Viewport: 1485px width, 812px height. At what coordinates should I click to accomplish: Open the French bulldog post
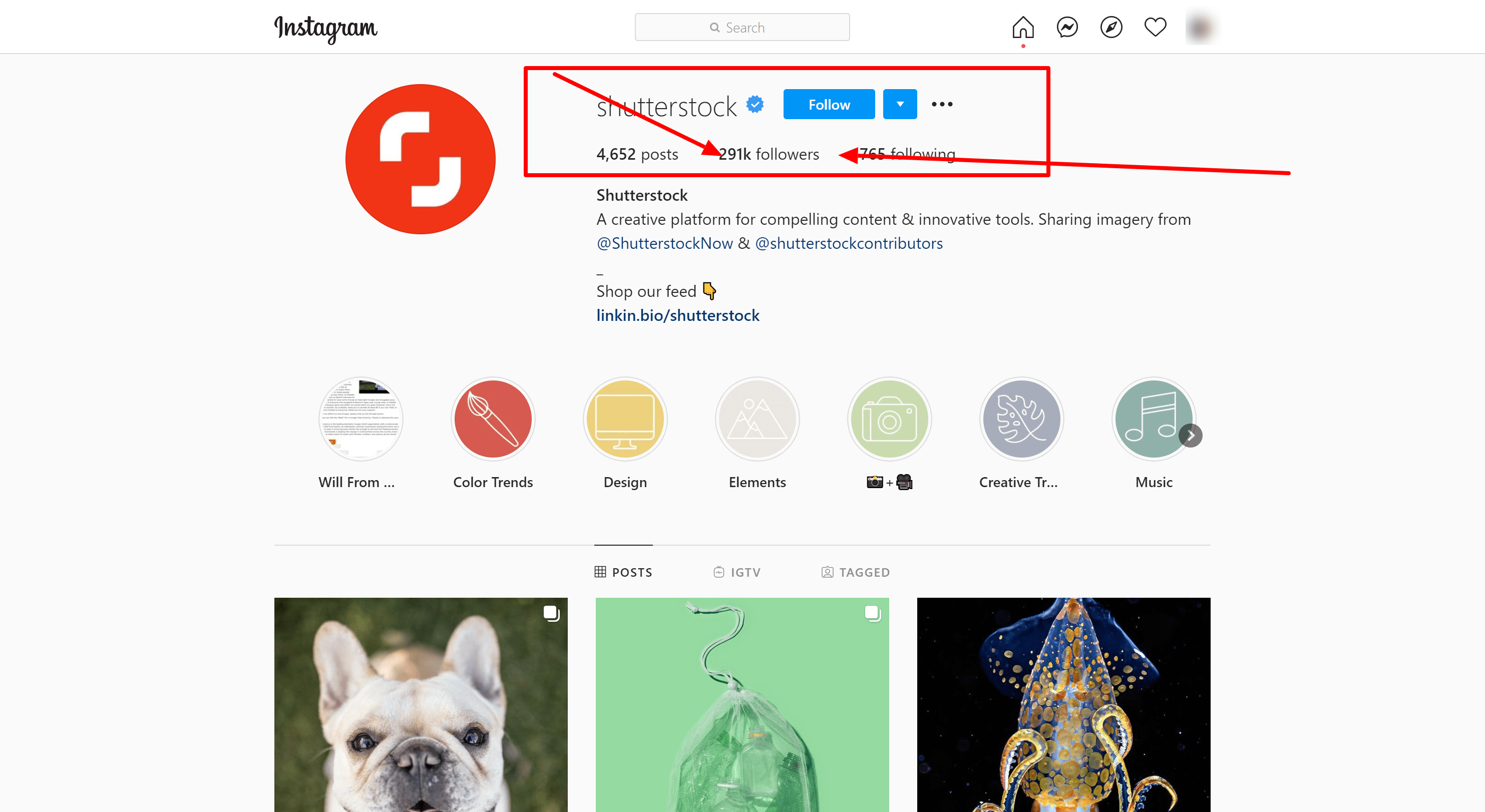point(420,705)
